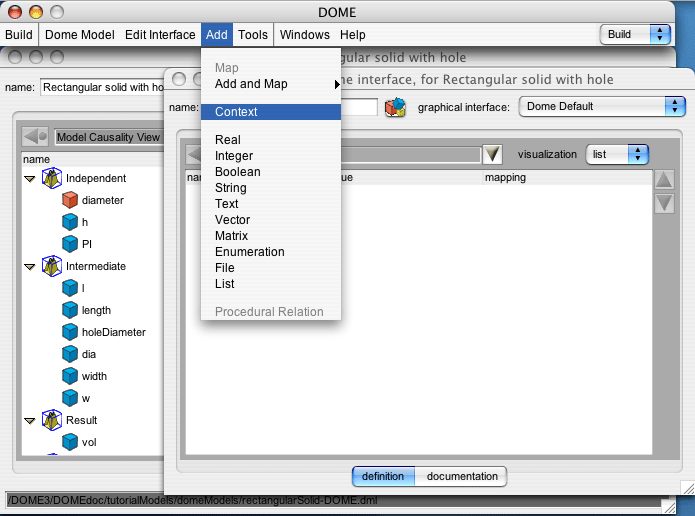
Task: Choose Real in the Add menu
Action: pyautogui.click(x=271, y=140)
